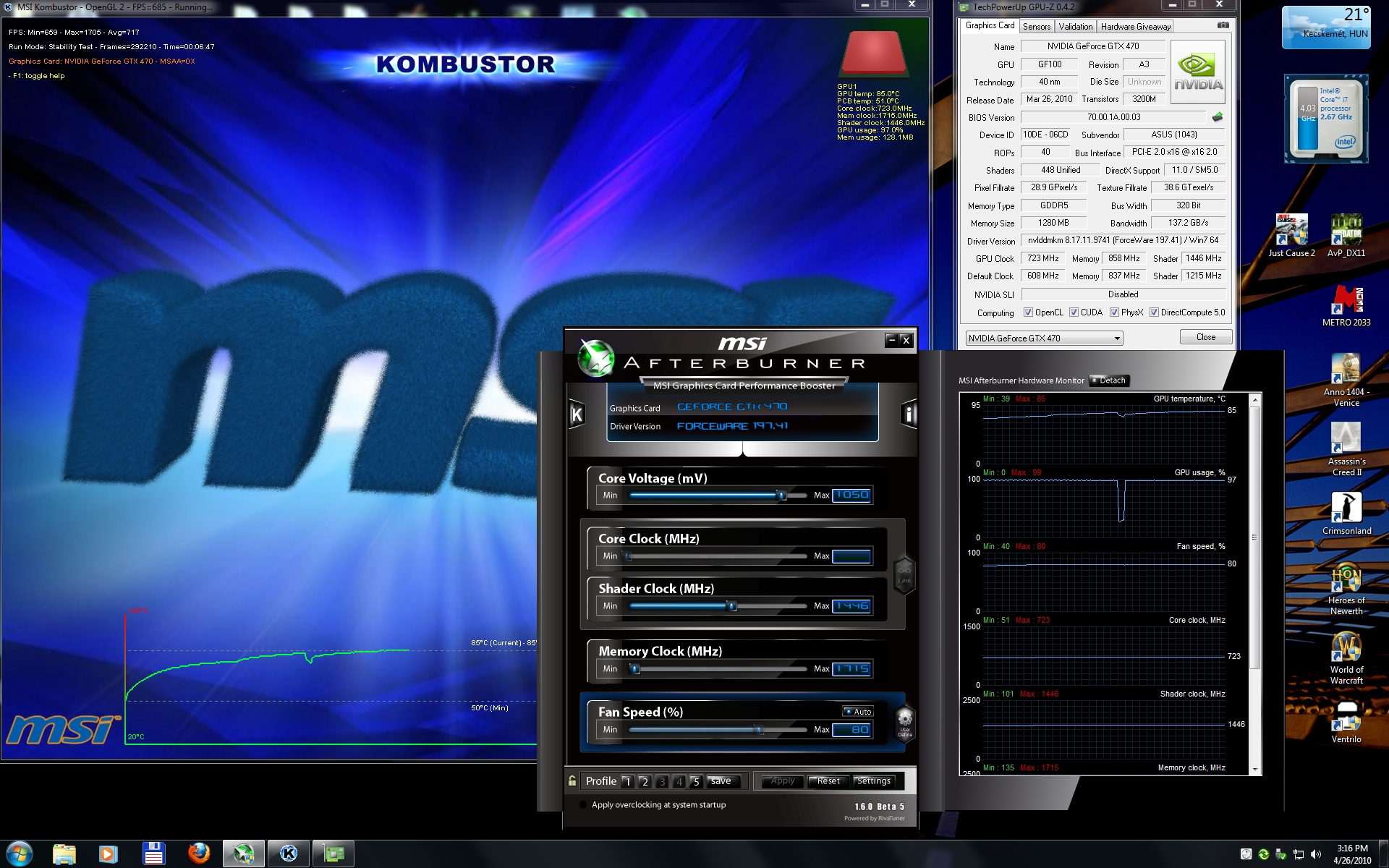
Task: Open the Hardware Giveaway tab in GPU-Z
Action: tap(1136, 27)
